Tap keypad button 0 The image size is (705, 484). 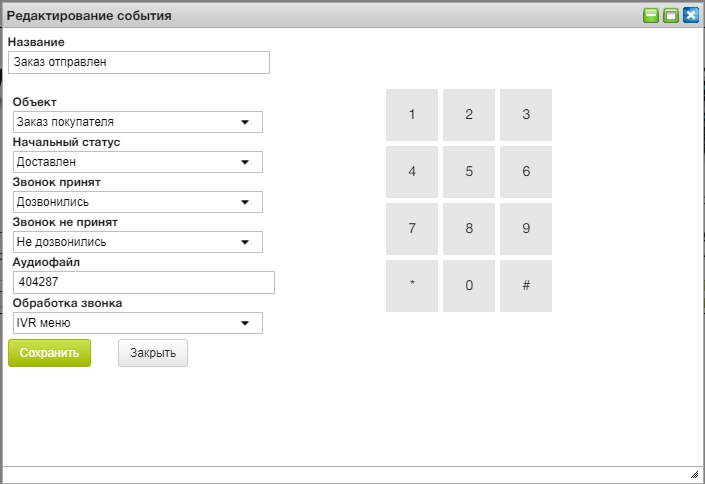pos(469,285)
